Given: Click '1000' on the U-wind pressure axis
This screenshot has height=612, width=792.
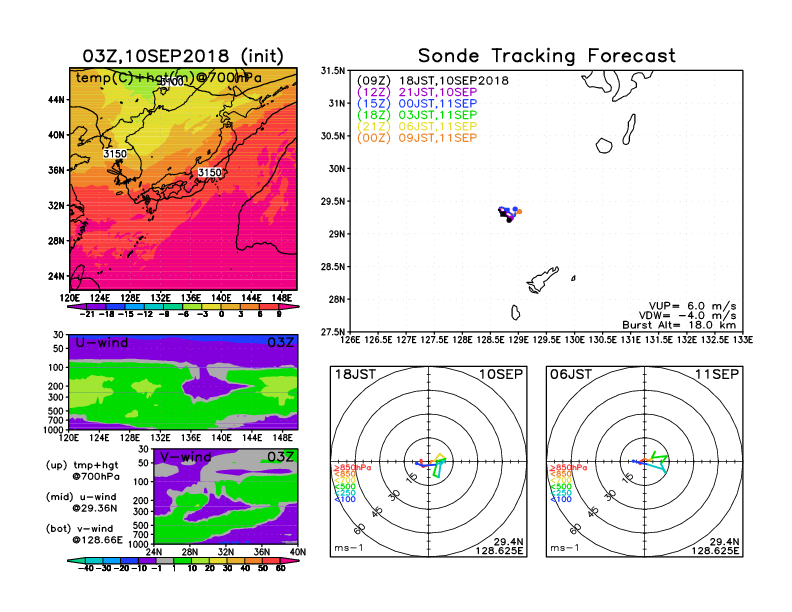Looking at the screenshot, I should pyautogui.click(x=54, y=430).
